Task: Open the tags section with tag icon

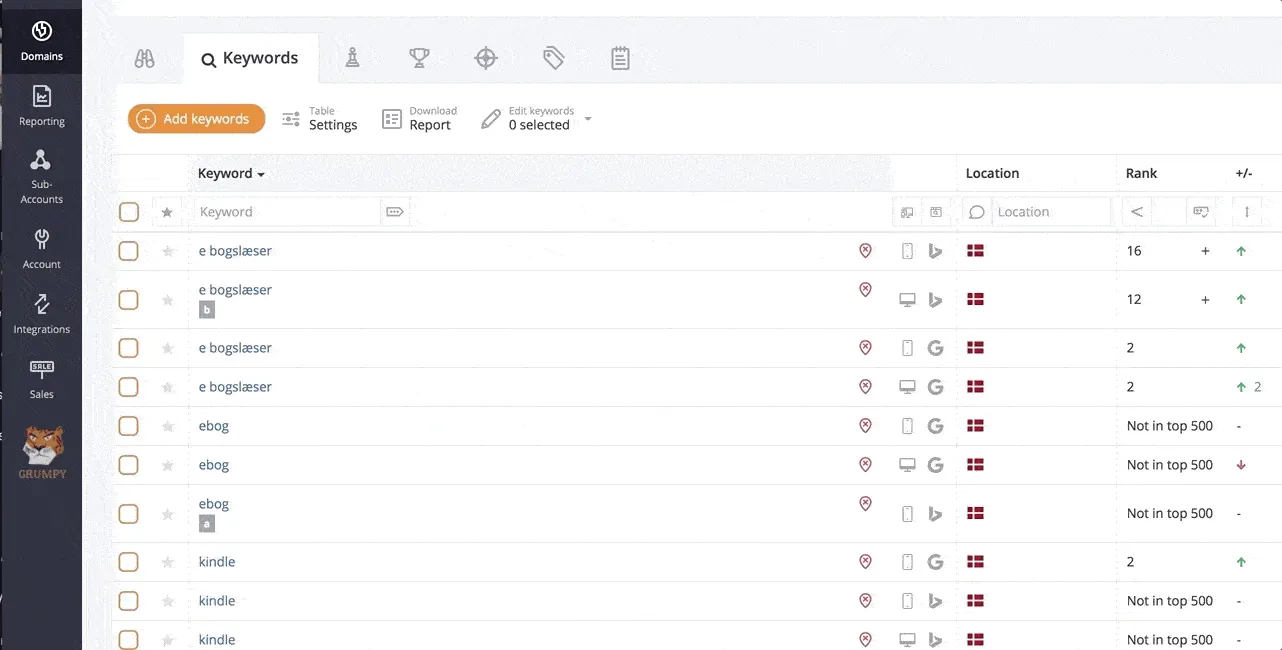Action: pyautogui.click(x=554, y=58)
